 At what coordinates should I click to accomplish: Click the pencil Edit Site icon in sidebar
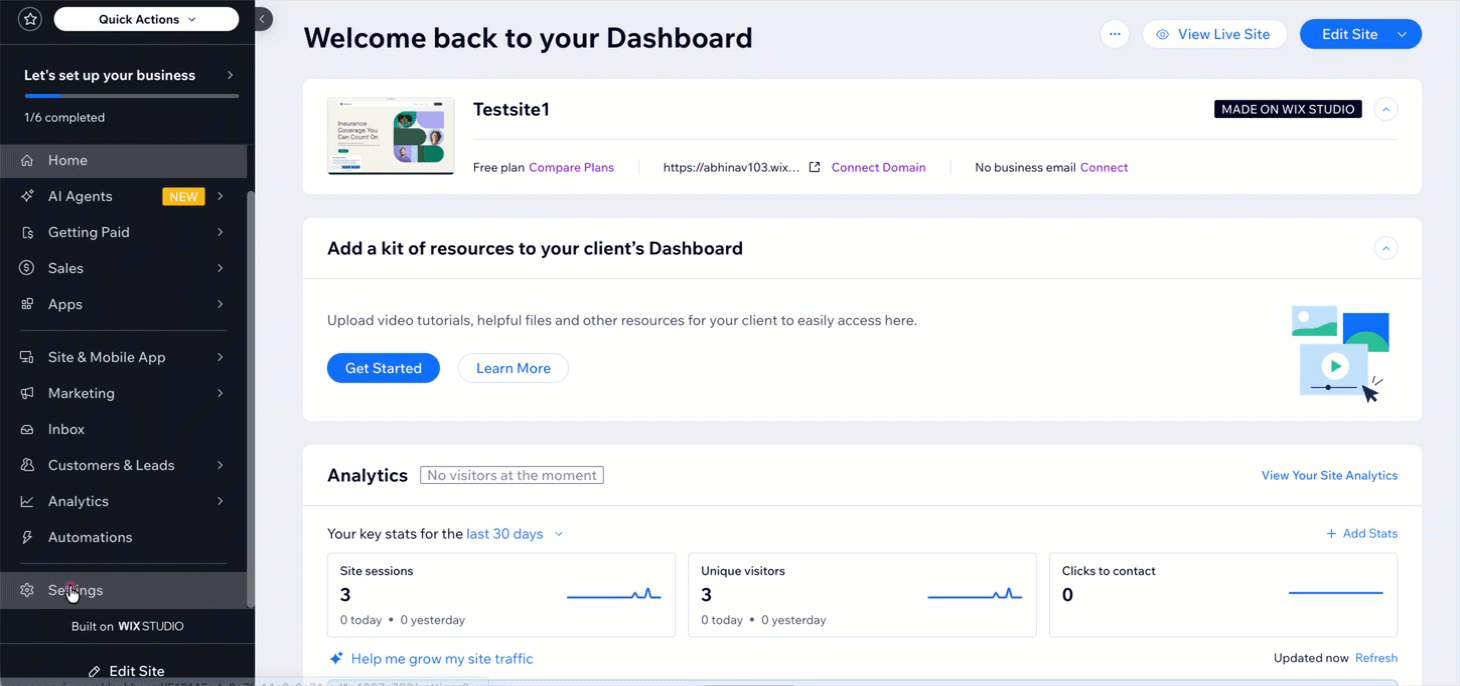click(x=94, y=671)
